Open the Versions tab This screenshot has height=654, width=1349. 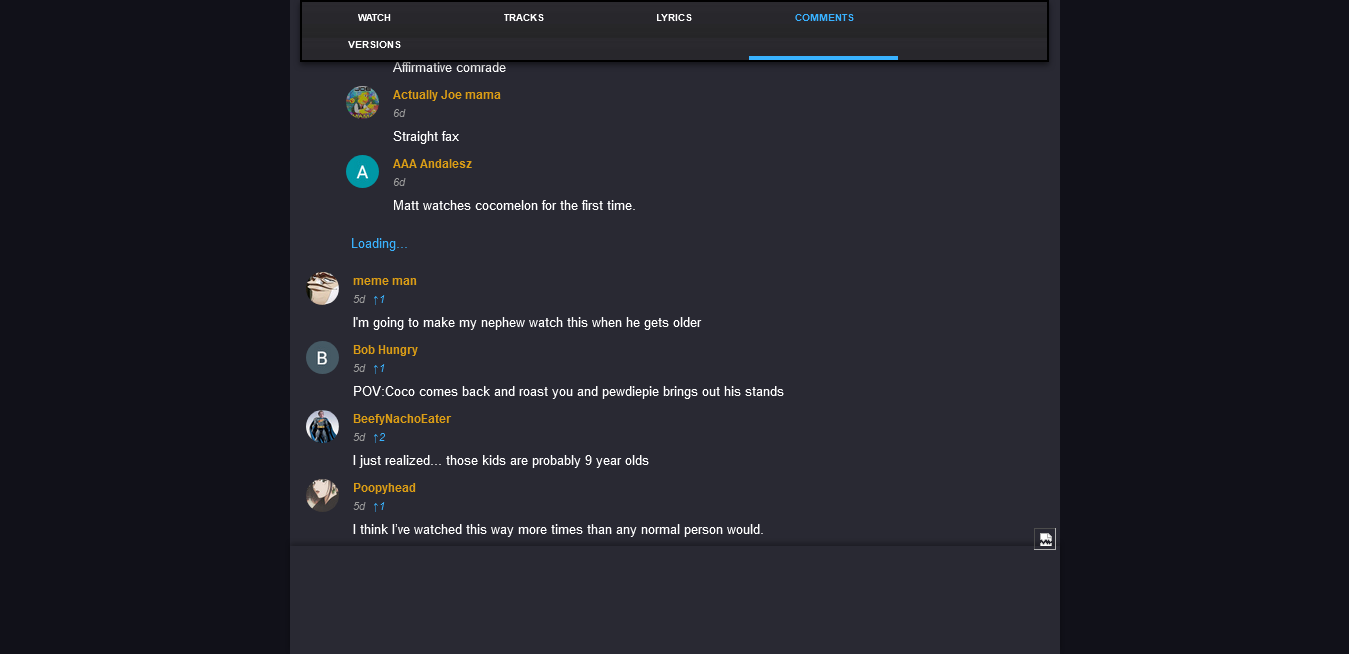pyautogui.click(x=374, y=45)
